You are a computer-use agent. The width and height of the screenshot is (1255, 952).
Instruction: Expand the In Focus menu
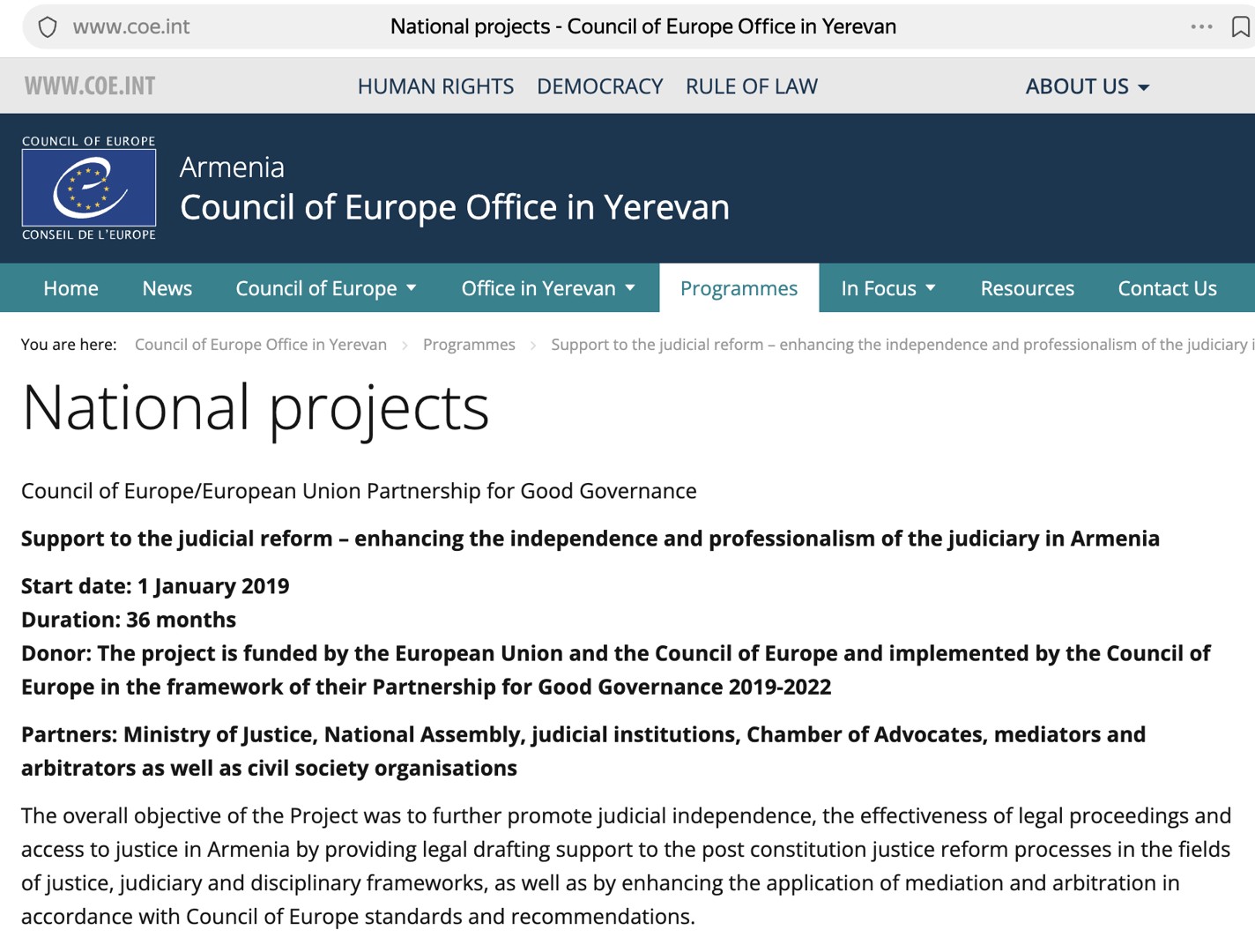pos(888,288)
